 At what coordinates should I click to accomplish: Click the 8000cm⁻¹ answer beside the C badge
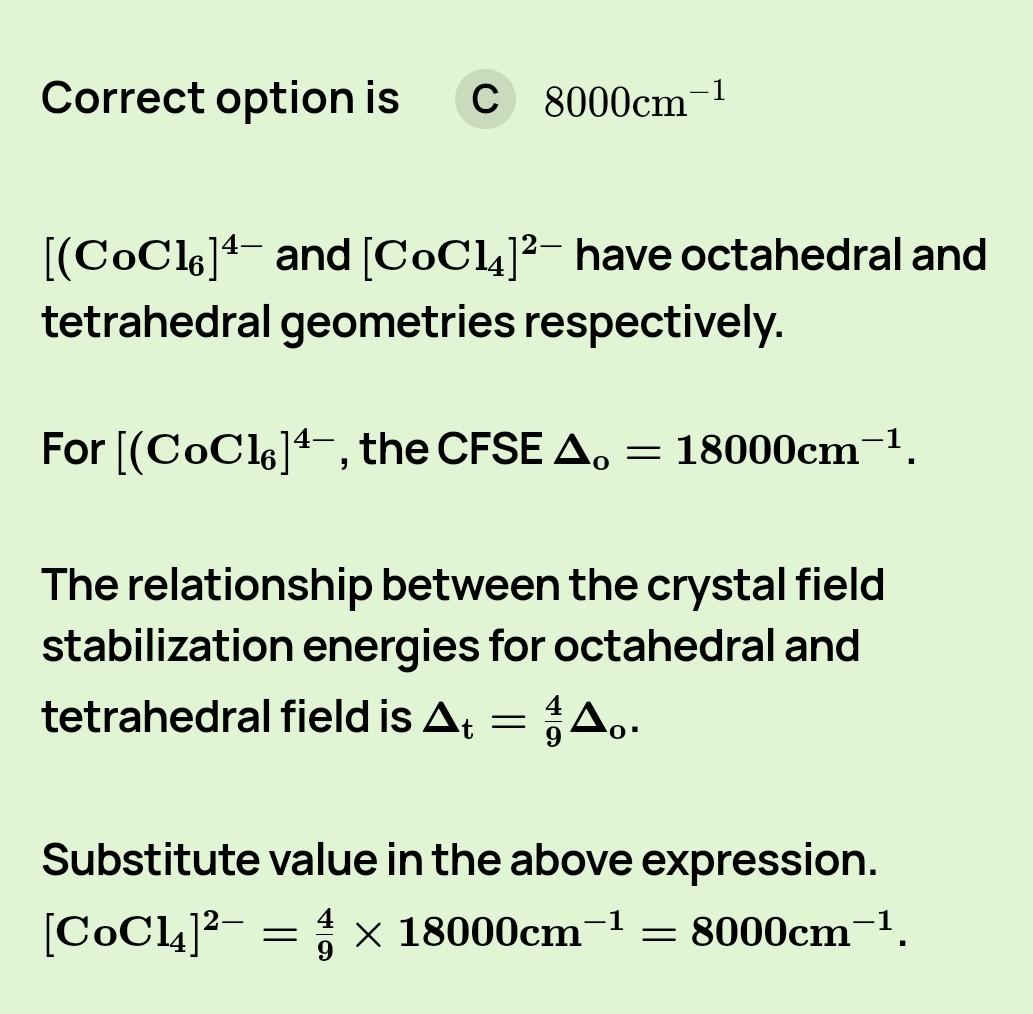(x=634, y=100)
